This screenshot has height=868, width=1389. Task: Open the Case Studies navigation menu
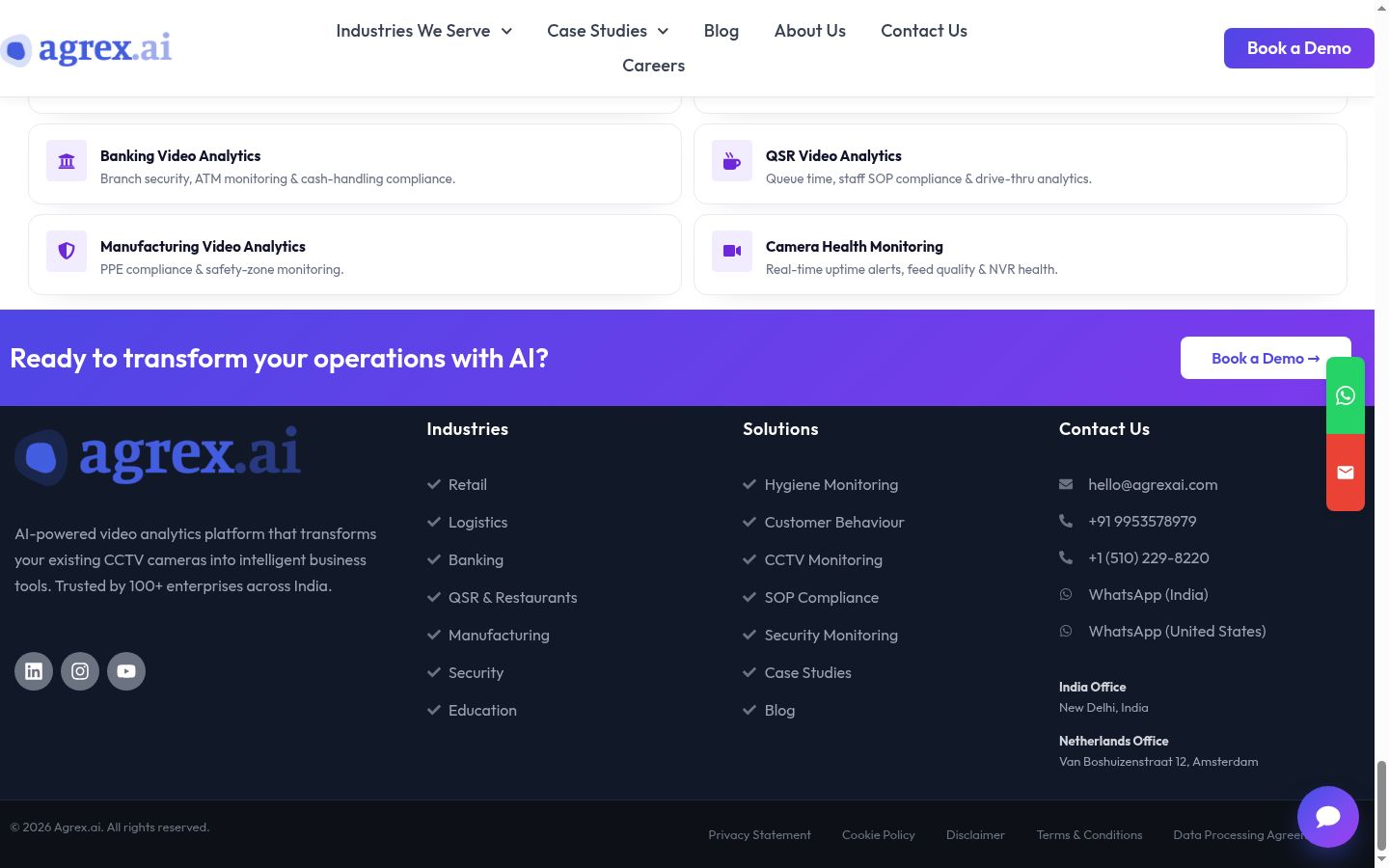coord(597,31)
